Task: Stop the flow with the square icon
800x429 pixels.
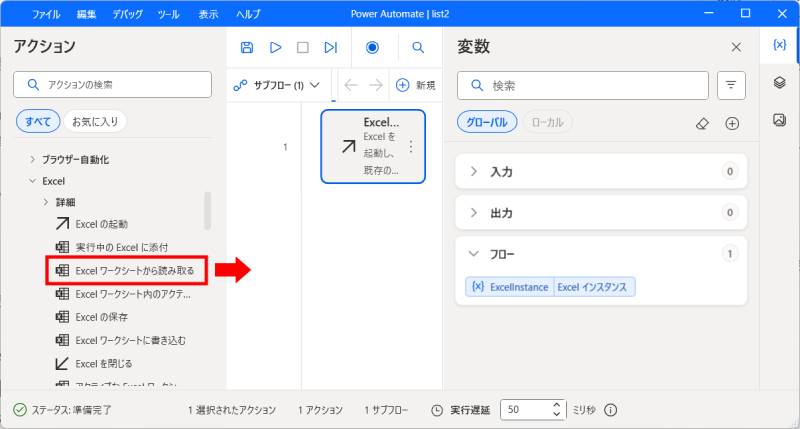Action: [303, 47]
